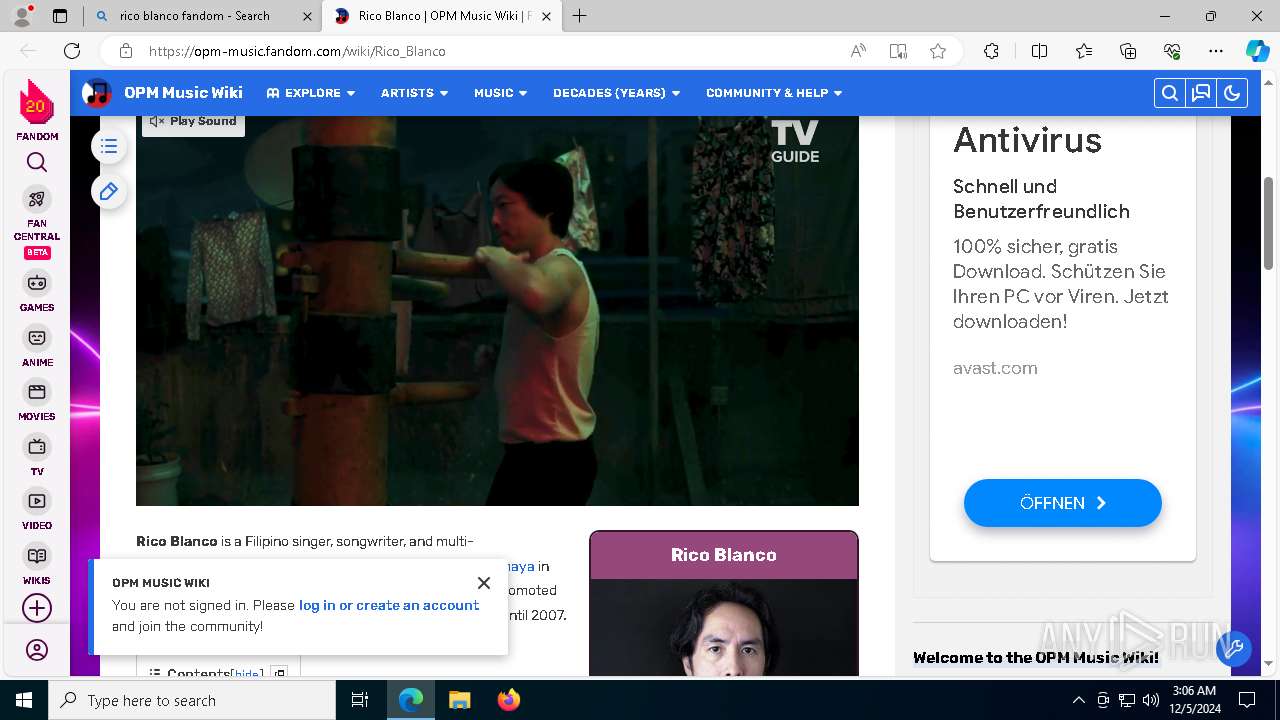Open the browser Extensions icon

991,51
